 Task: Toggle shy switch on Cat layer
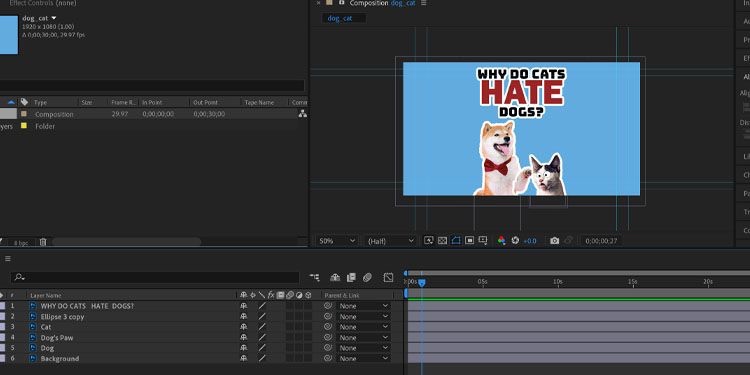[243, 327]
